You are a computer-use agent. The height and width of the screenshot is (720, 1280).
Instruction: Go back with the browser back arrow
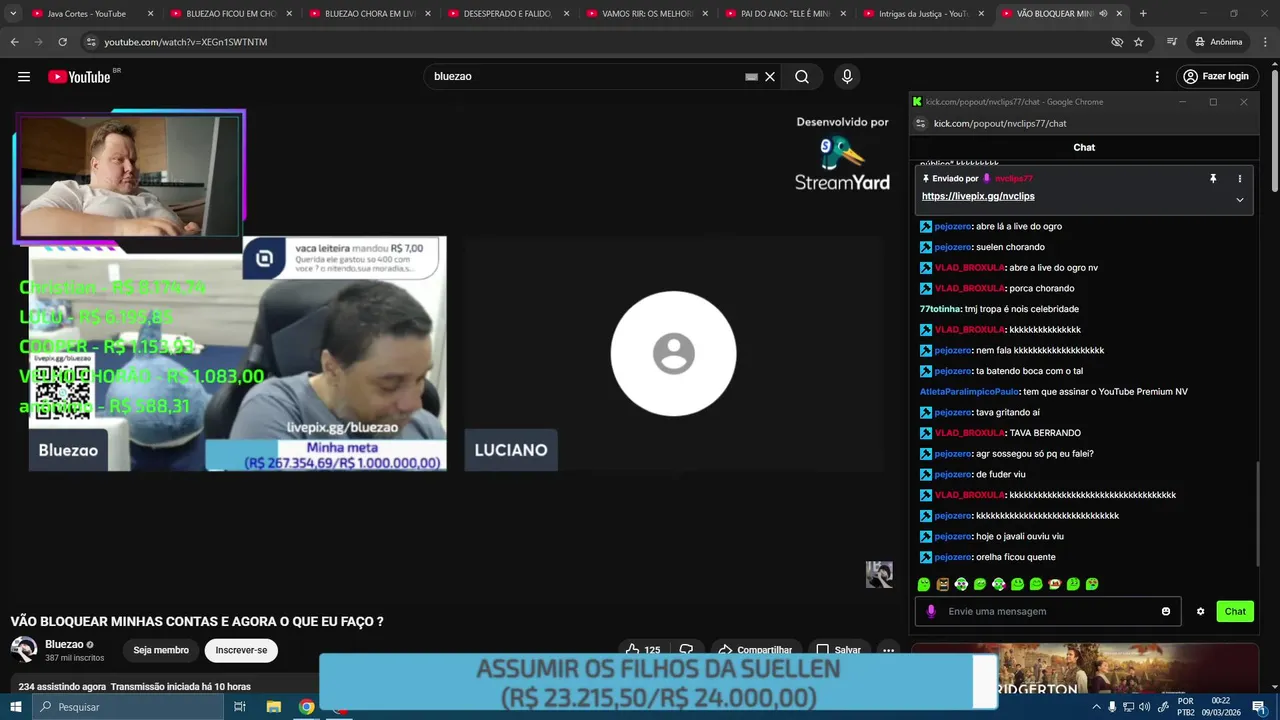pyautogui.click(x=14, y=42)
